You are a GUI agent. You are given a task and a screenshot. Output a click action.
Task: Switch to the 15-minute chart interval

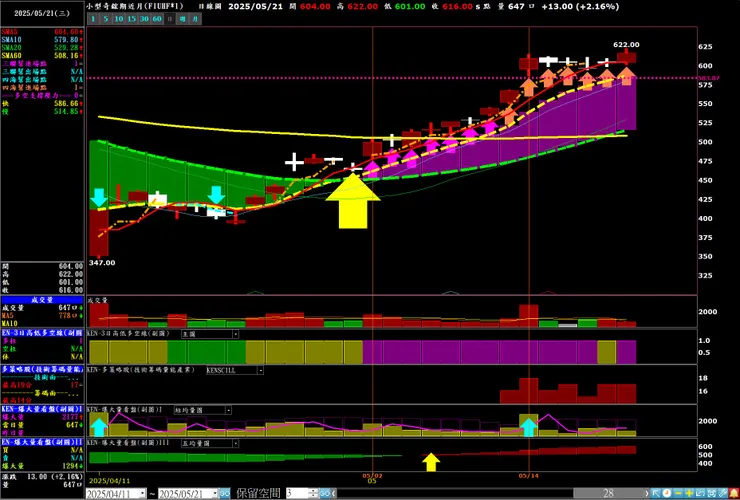click(131, 19)
